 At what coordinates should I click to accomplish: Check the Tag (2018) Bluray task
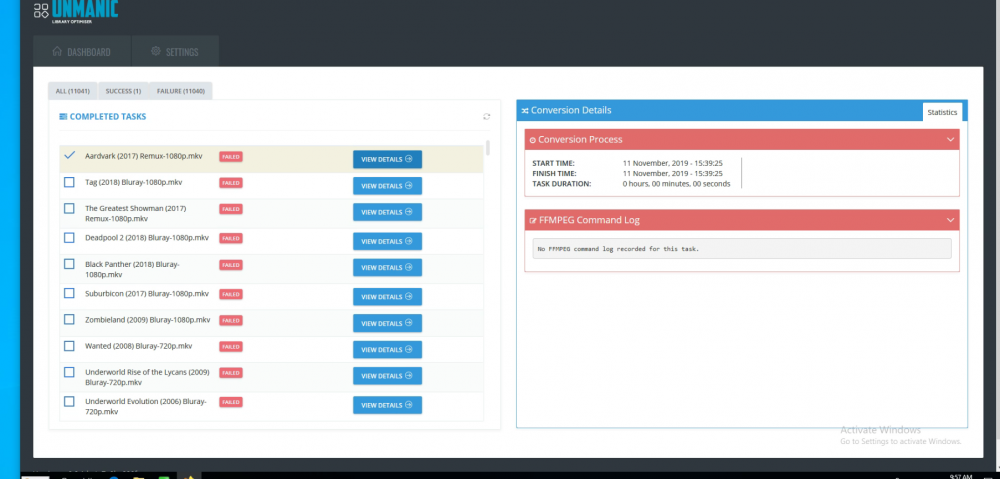click(69, 182)
